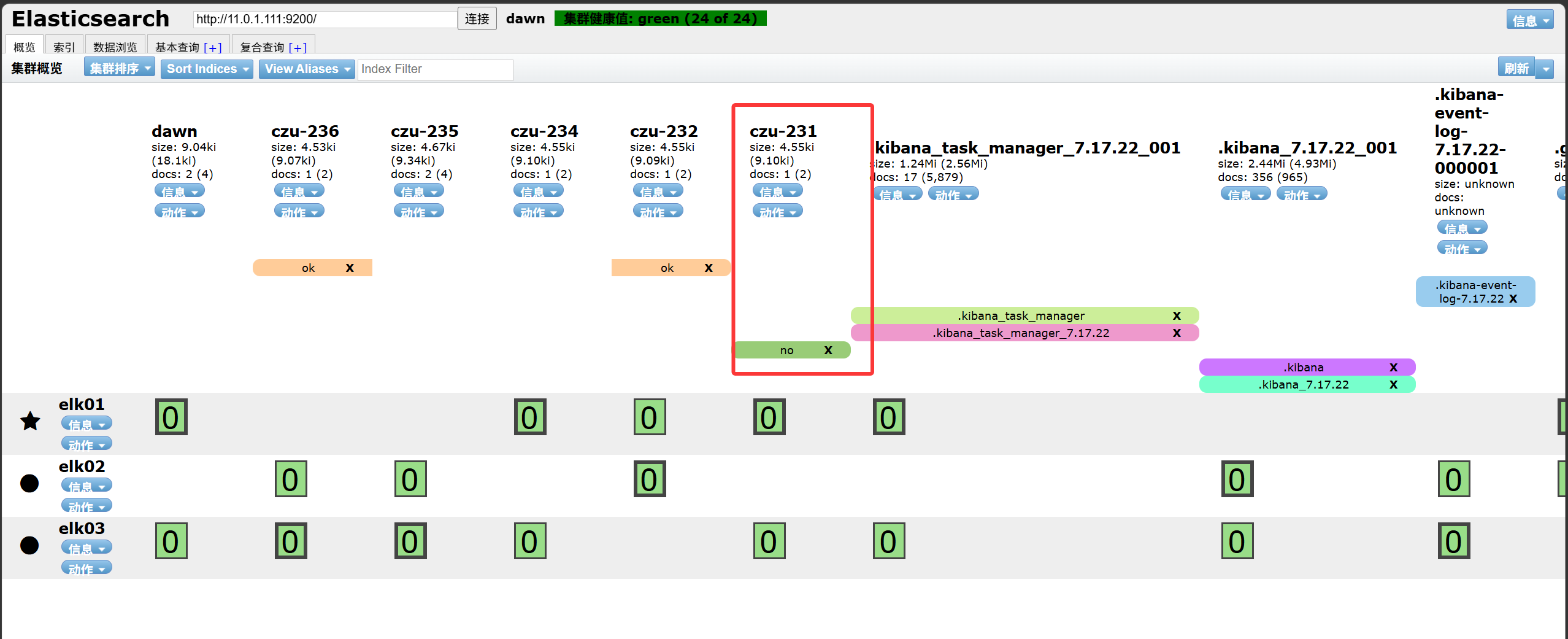Select the dawn shard 0 on elk01
This screenshot has width=1568, height=639.
point(171,417)
